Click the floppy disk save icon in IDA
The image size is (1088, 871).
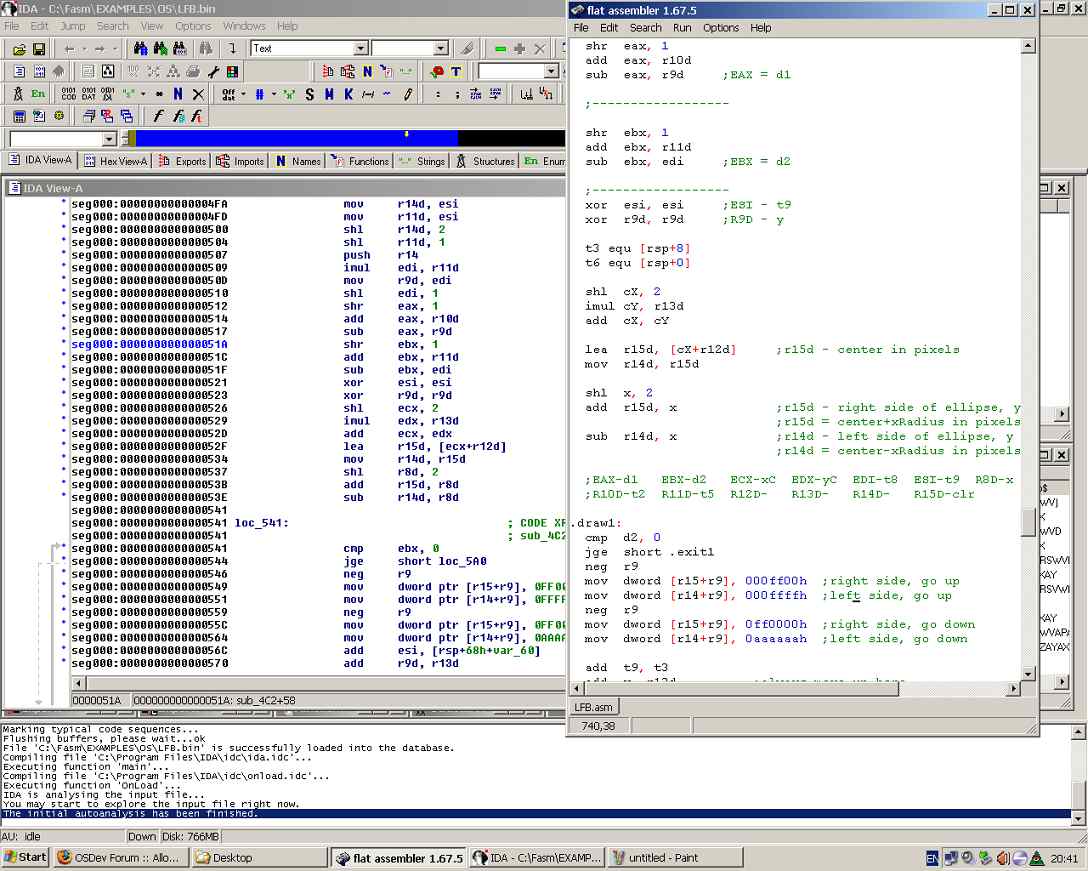click(38, 49)
